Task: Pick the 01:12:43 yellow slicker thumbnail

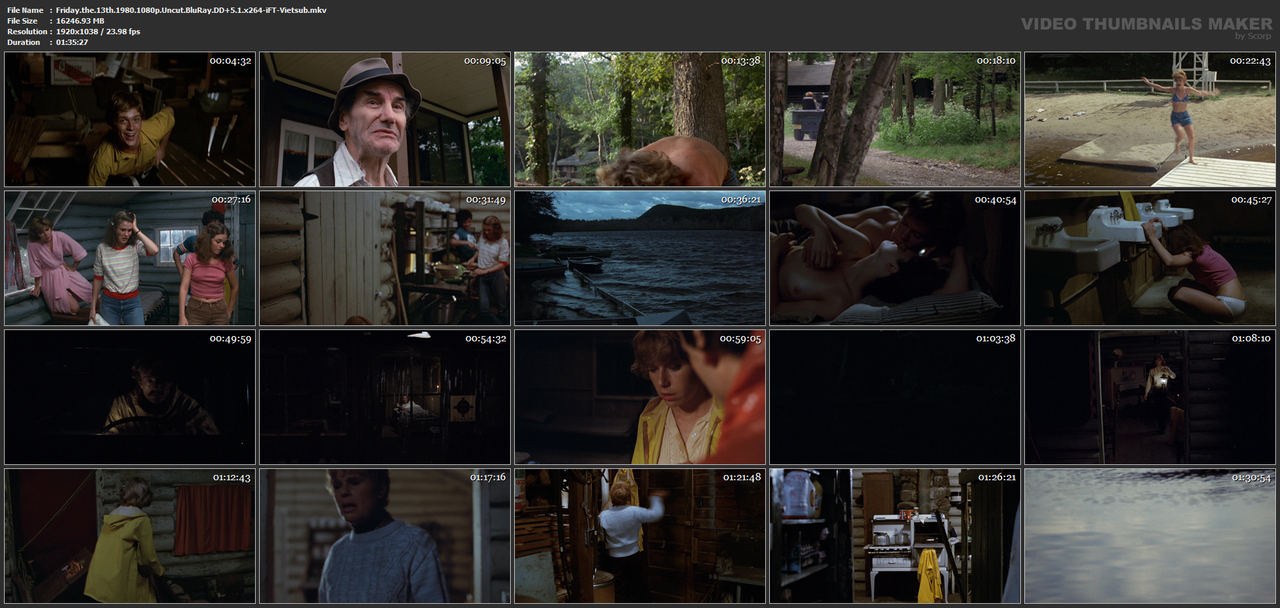Action: pyautogui.click(x=130, y=536)
